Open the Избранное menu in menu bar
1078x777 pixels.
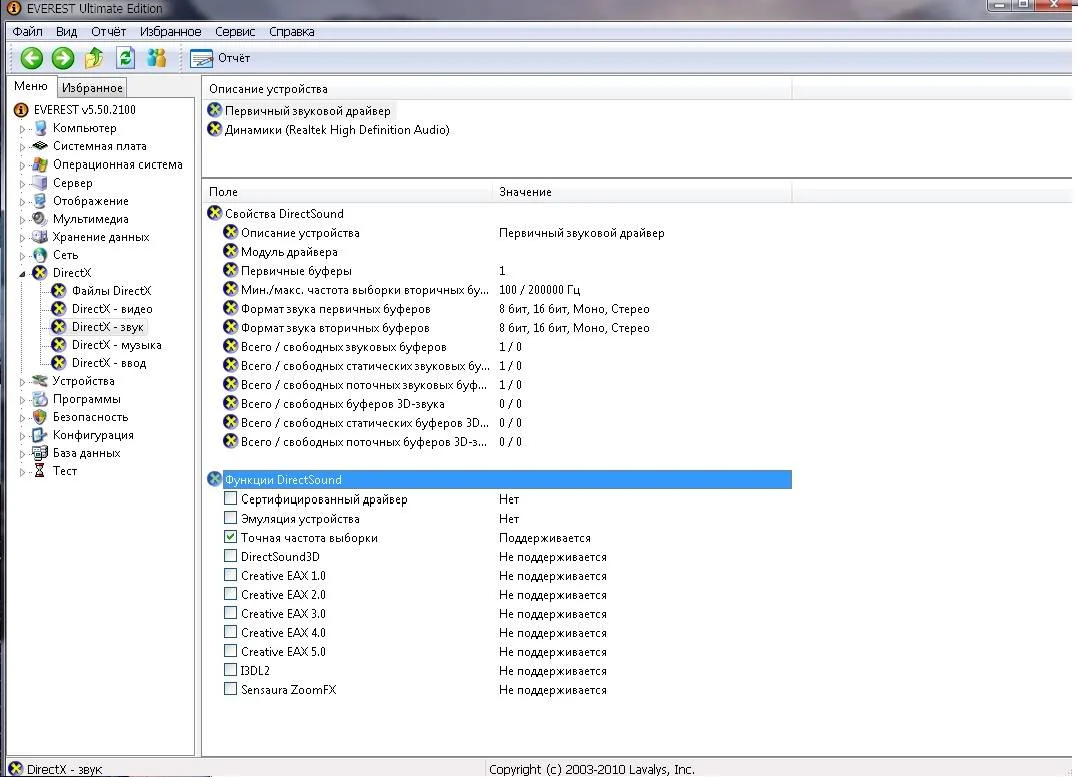click(170, 32)
